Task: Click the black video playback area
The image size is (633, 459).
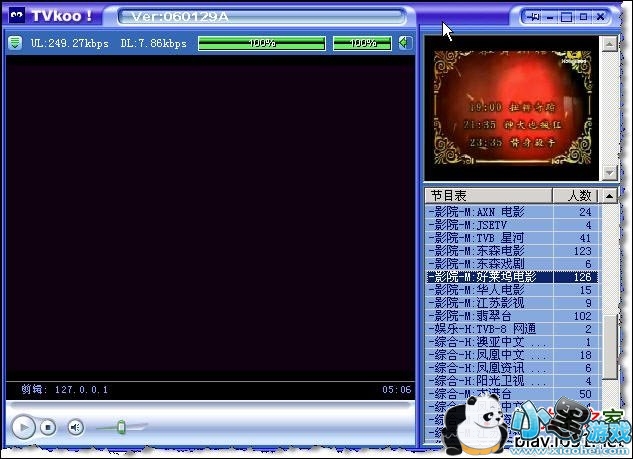Action: click(210, 217)
